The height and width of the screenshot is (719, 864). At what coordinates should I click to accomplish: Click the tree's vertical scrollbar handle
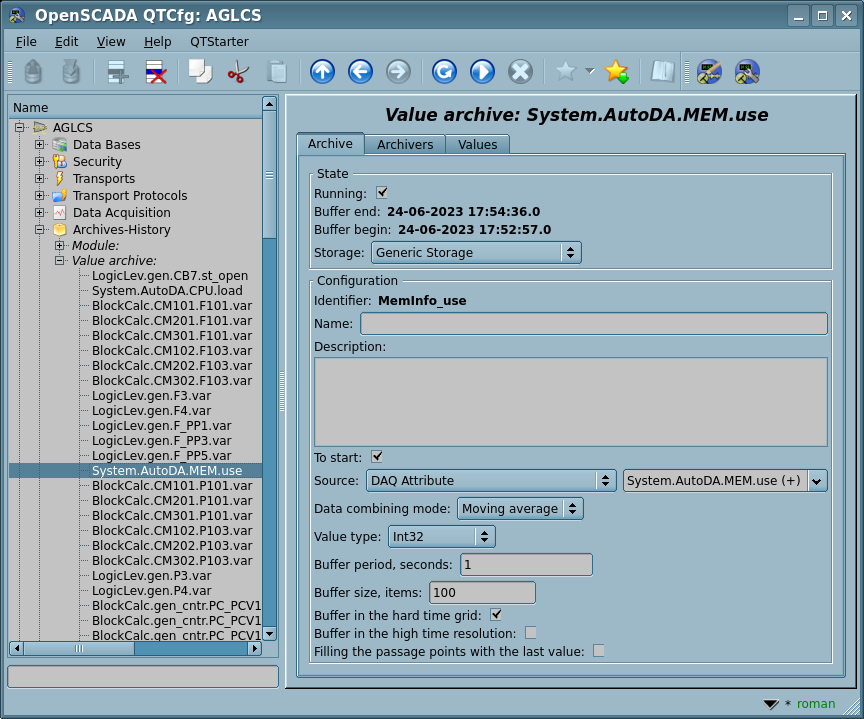[269, 175]
